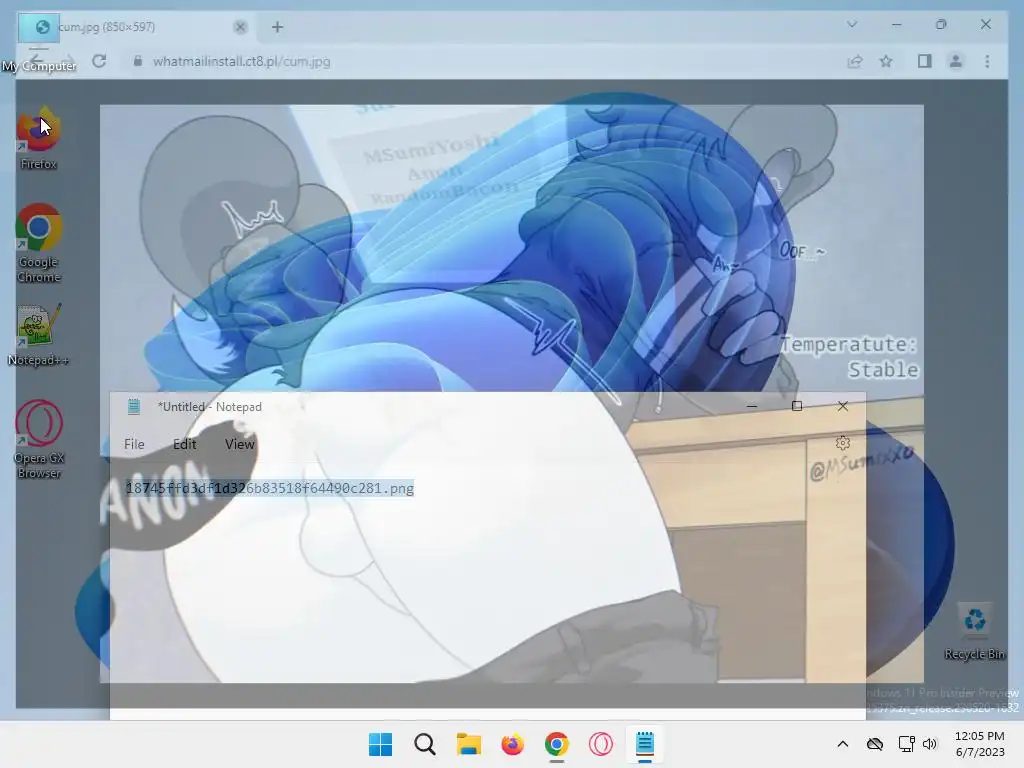Close the Untitled Notepad window
1024x768 pixels.
[842, 406]
